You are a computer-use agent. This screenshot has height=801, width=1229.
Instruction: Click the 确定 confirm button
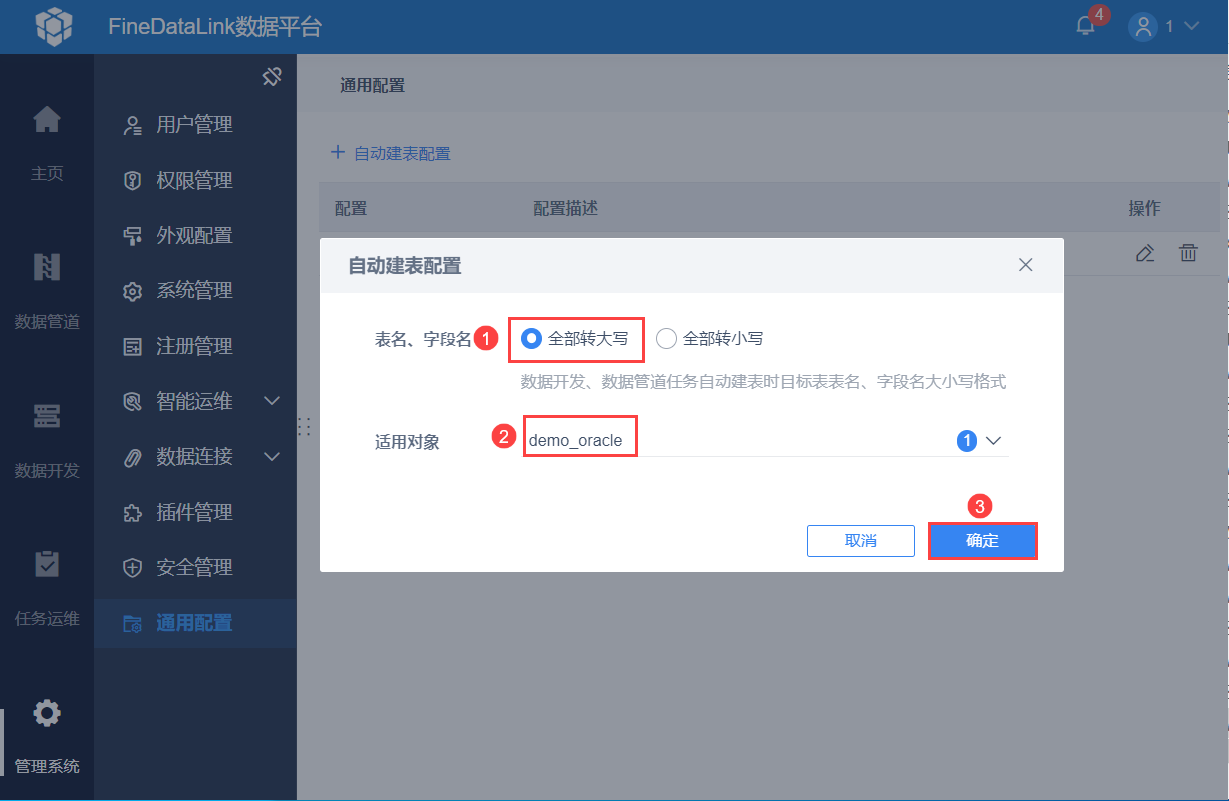pyautogui.click(x=983, y=541)
